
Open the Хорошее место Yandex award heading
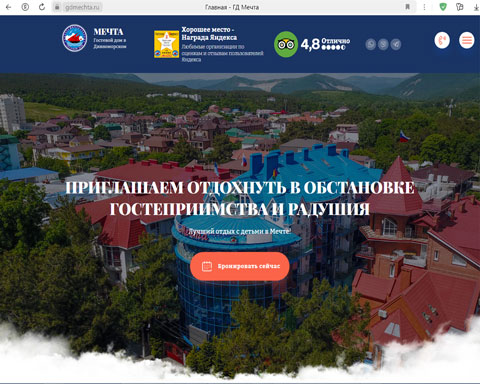[x=209, y=34]
